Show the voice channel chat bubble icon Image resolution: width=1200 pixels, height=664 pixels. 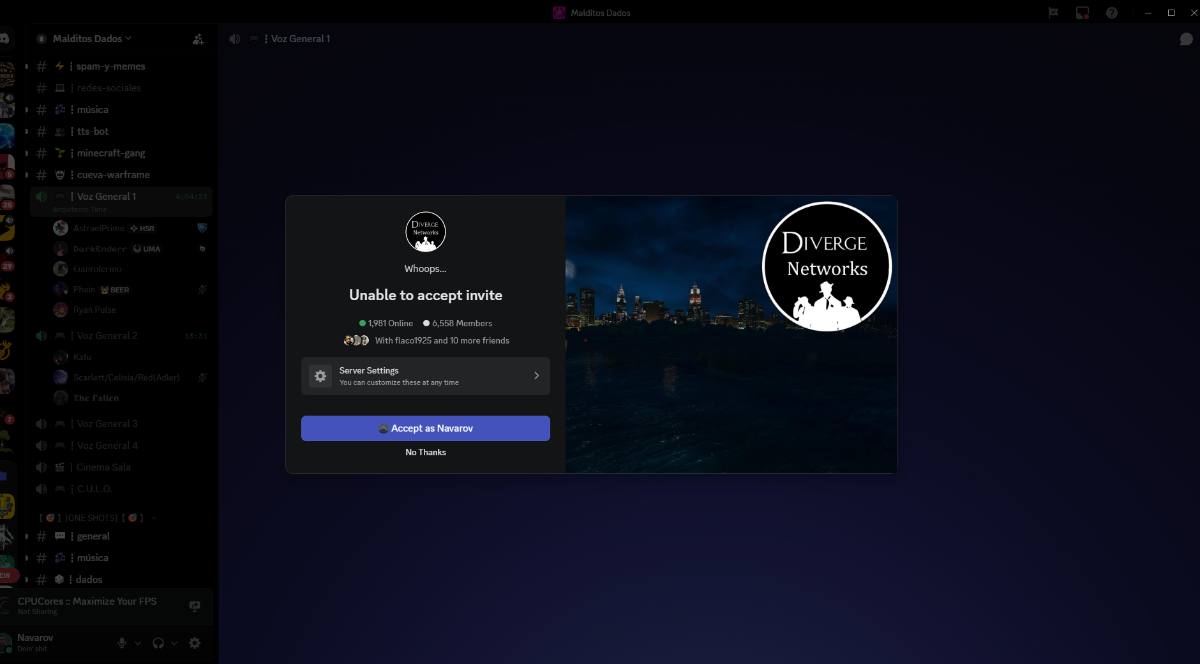click(1186, 39)
